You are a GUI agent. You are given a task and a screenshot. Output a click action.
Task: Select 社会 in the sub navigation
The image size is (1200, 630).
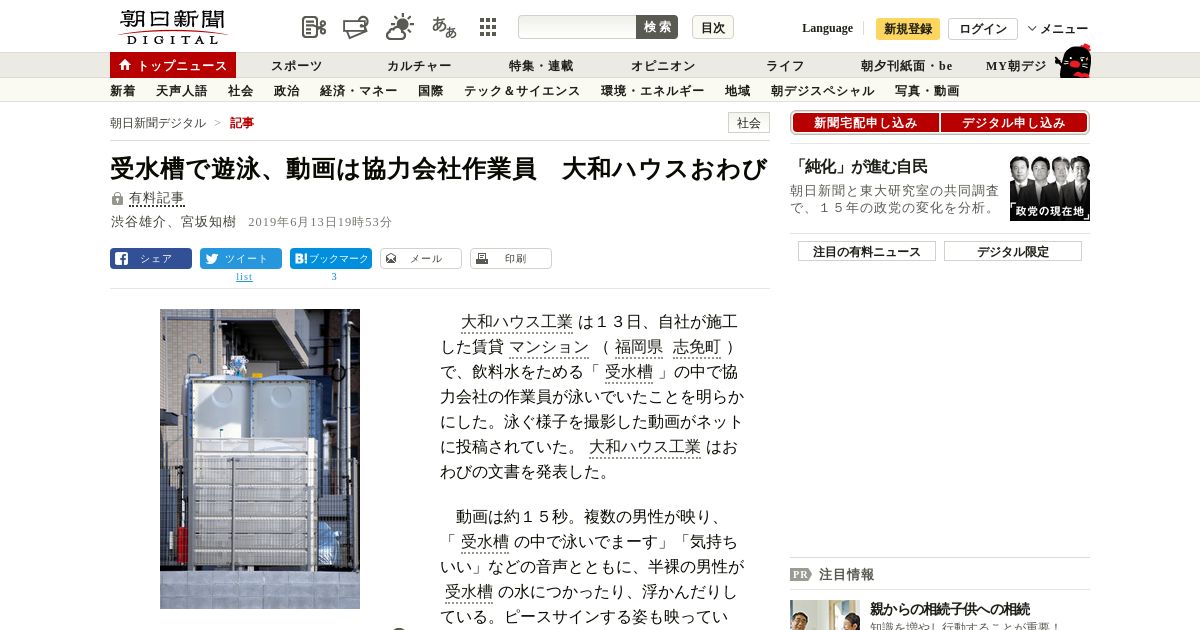[x=240, y=90]
